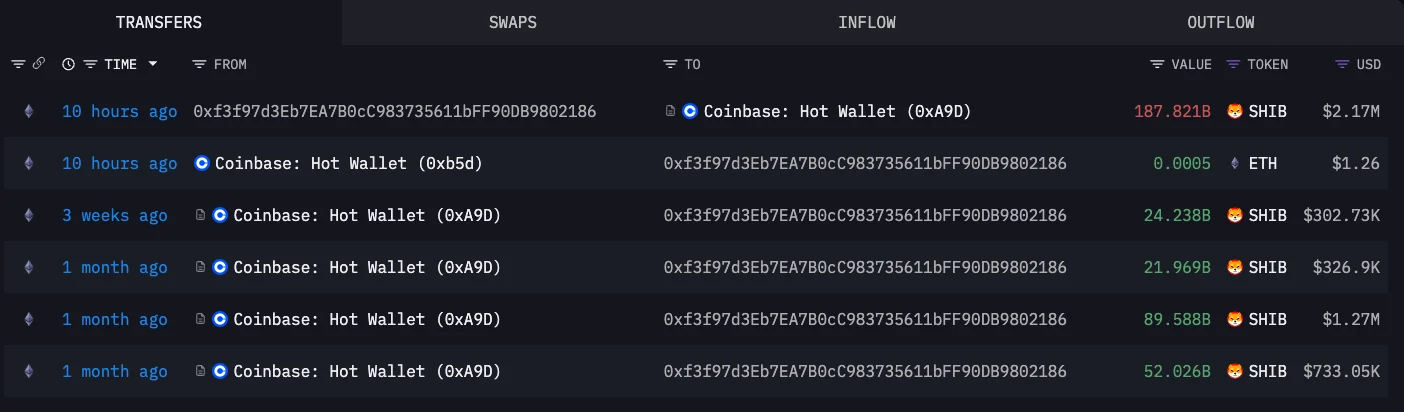Open the leftmost filter icon in the header
Image resolution: width=1404 pixels, height=412 pixels.
coord(18,64)
